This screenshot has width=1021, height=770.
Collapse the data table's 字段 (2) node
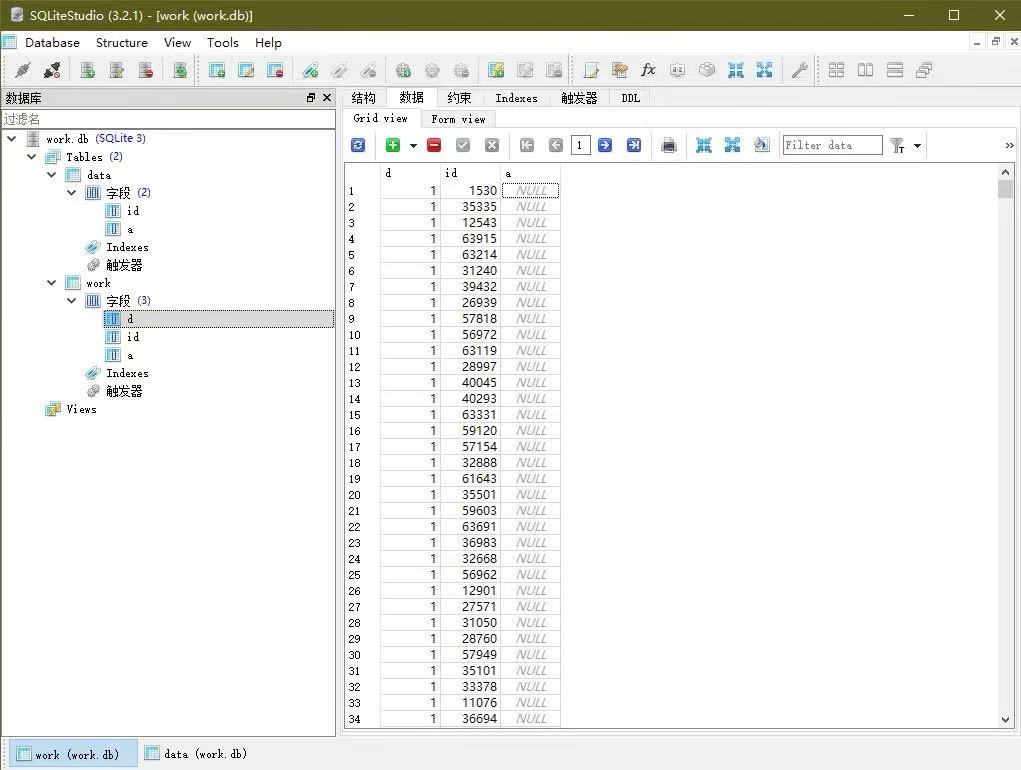72,193
